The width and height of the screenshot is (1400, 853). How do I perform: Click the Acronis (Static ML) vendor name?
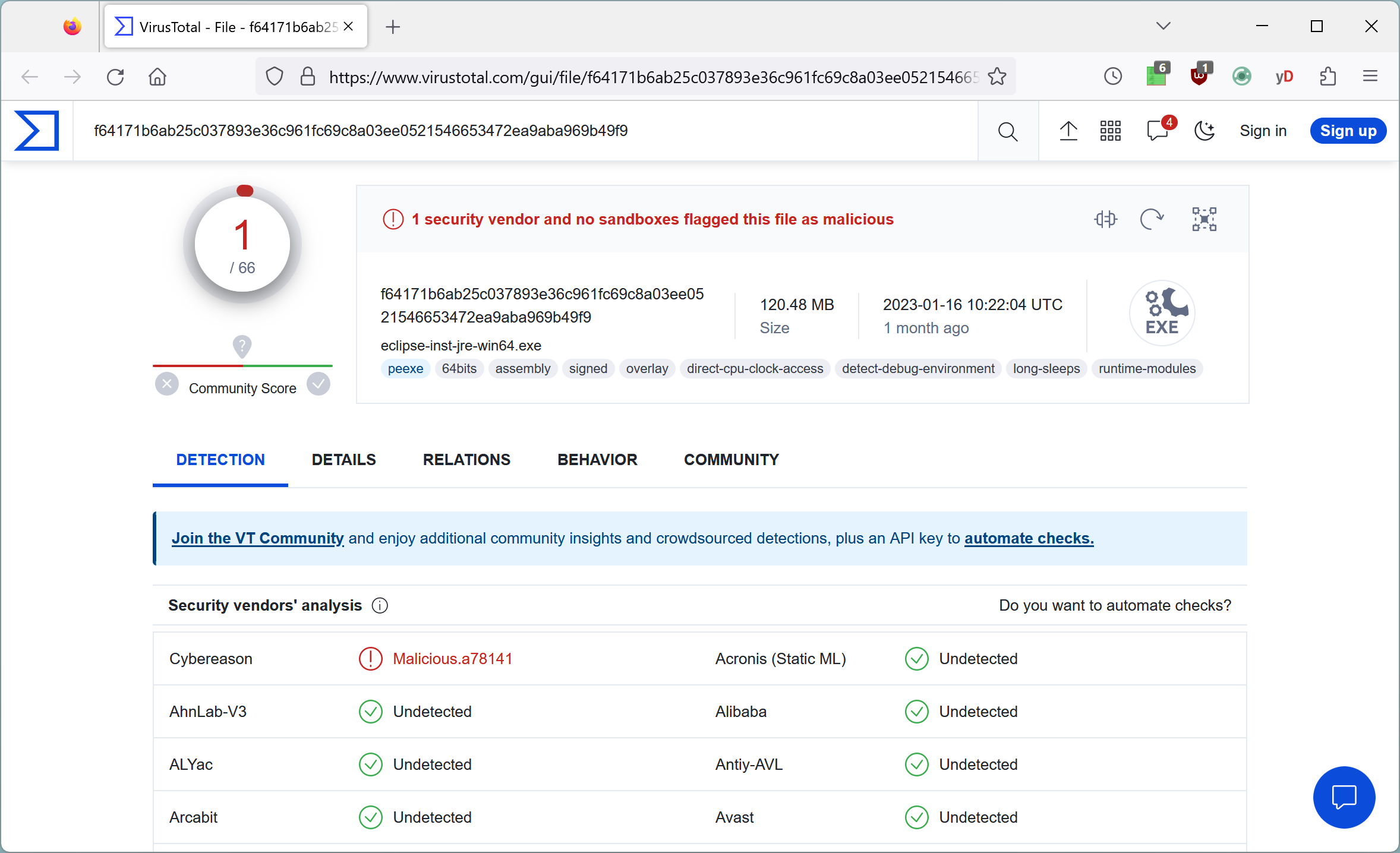click(x=781, y=659)
